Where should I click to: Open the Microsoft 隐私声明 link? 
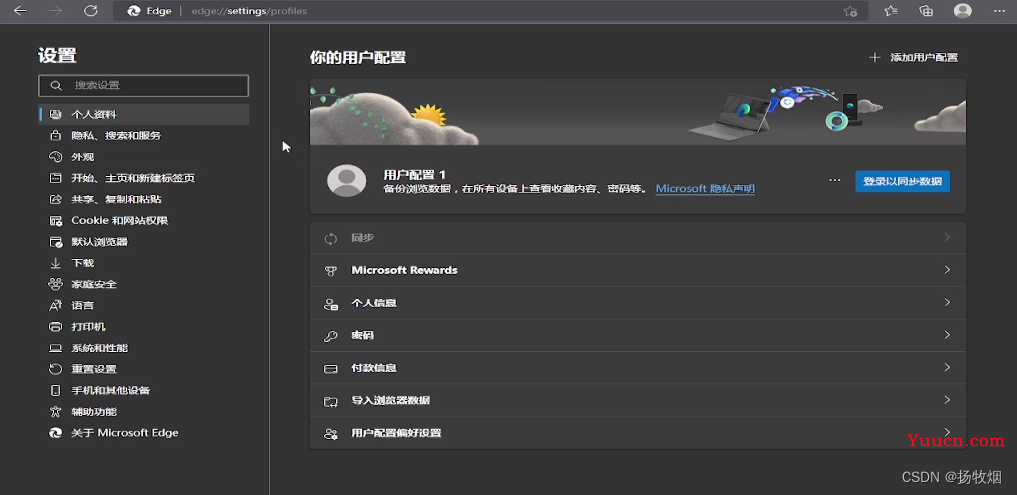705,189
